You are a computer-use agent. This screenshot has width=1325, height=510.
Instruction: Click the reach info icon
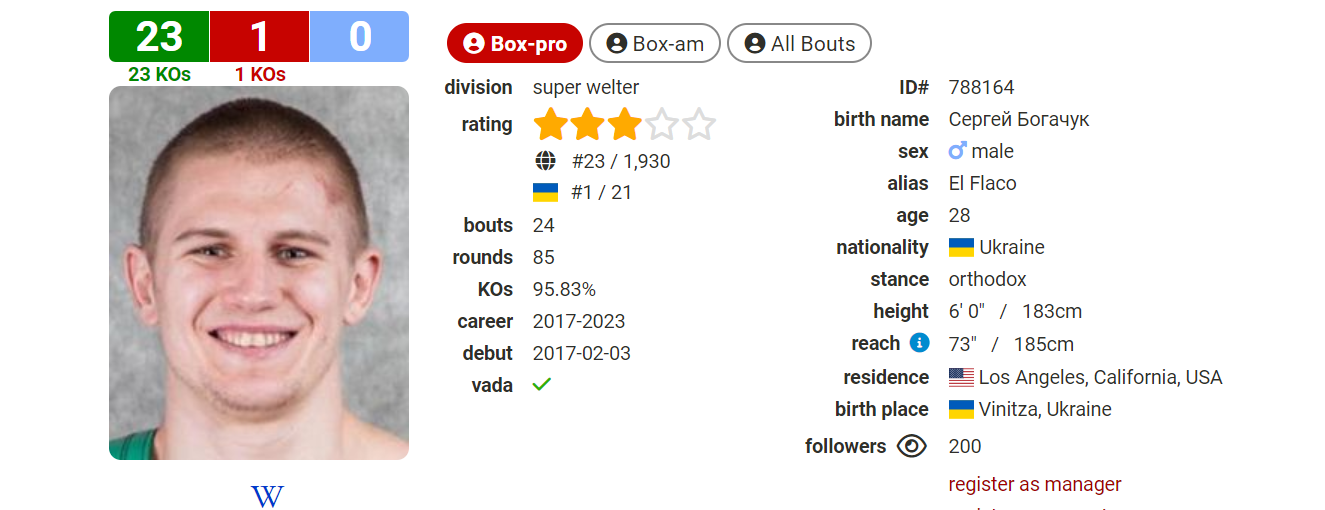tap(920, 343)
